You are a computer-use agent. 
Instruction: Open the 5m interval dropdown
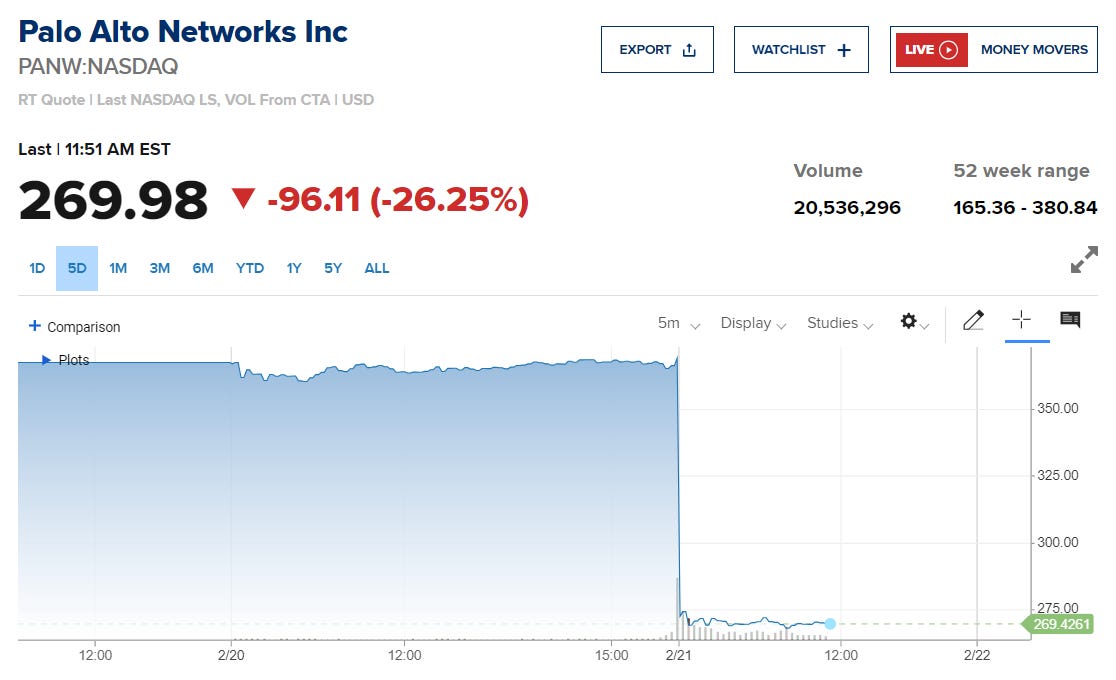678,323
